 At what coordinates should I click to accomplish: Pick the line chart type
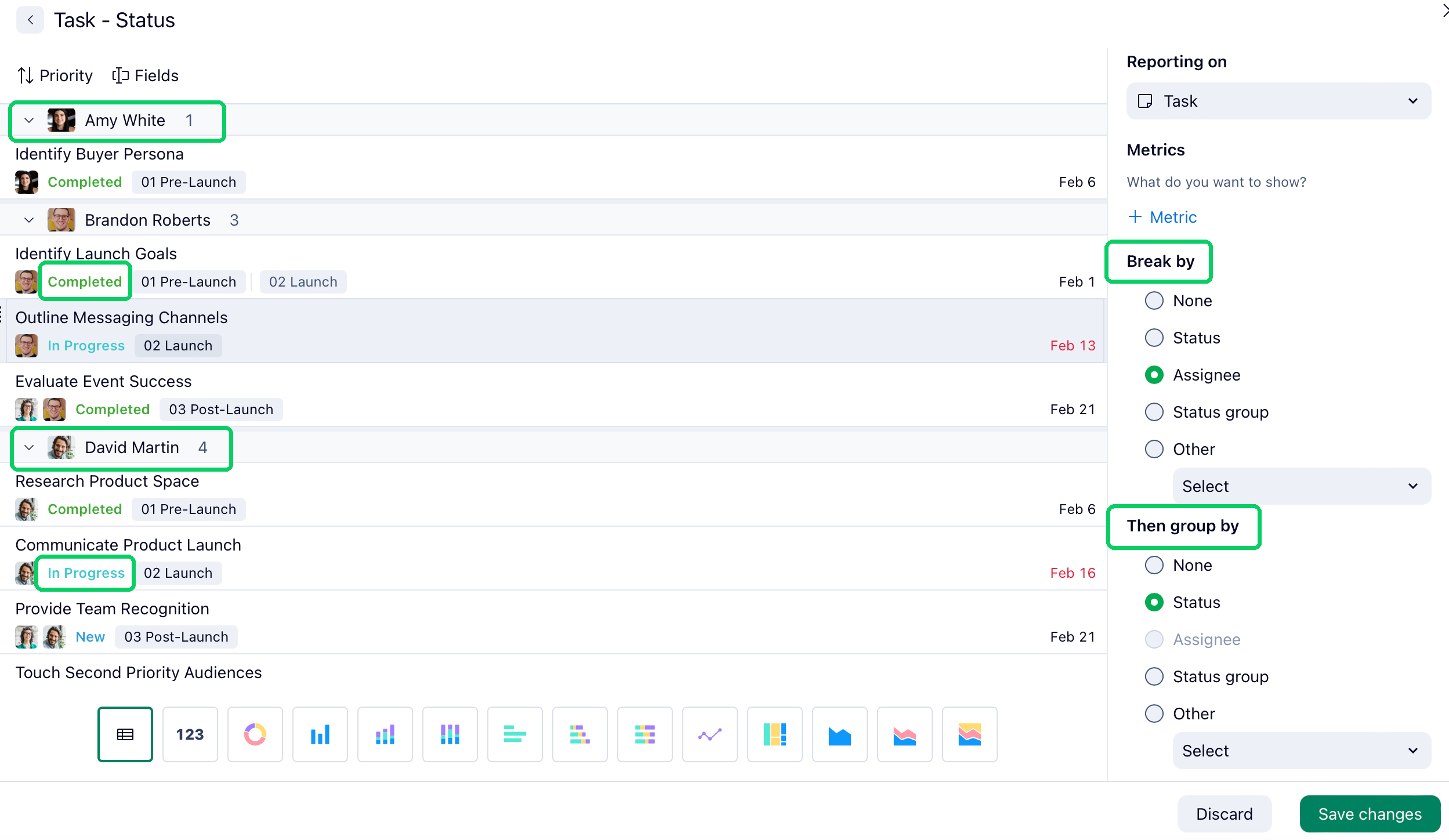[x=709, y=734]
